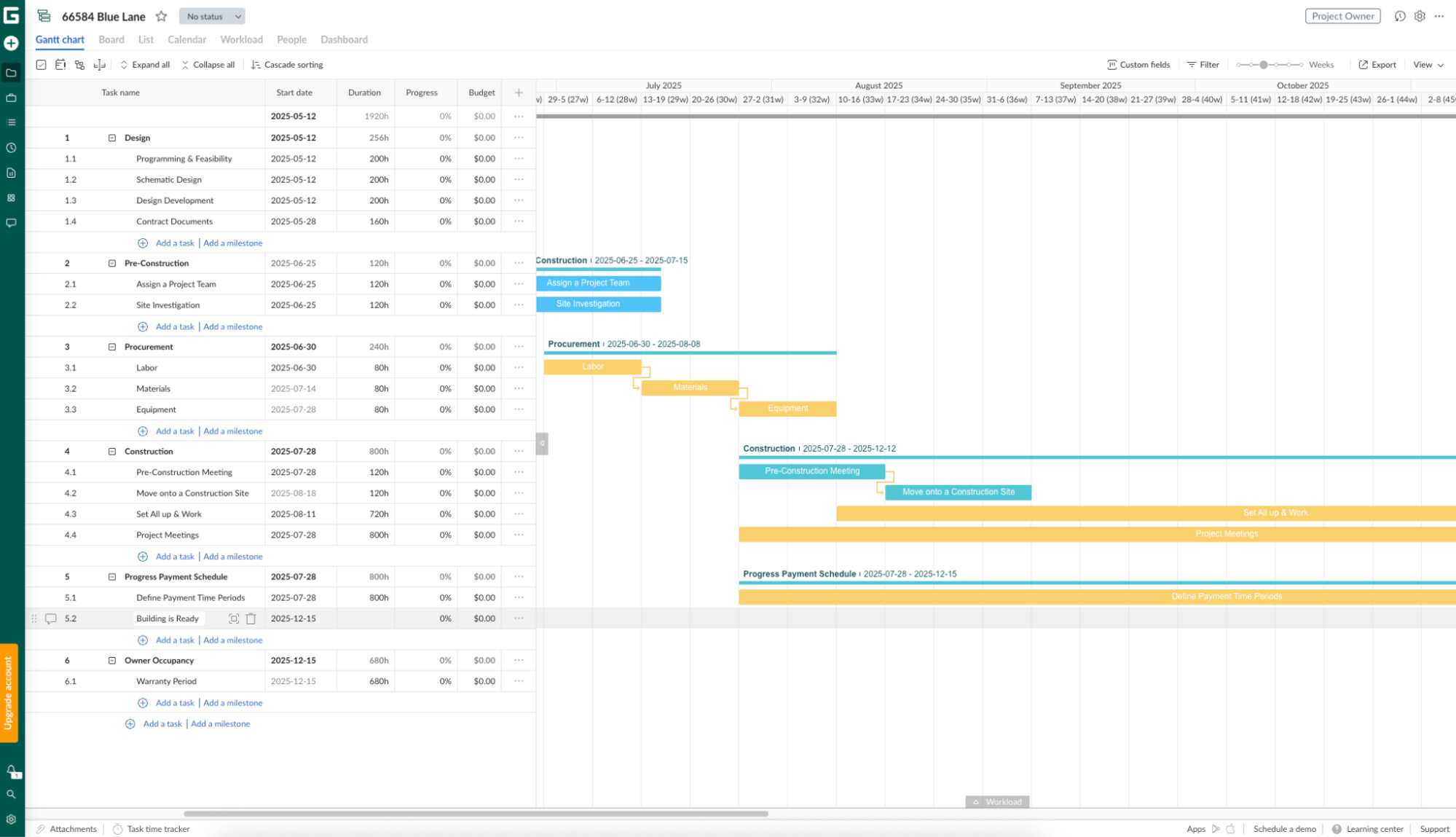This screenshot has width=1456, height=837.
Task: Create a new project with the plus icon
Action: click(11, 43)
